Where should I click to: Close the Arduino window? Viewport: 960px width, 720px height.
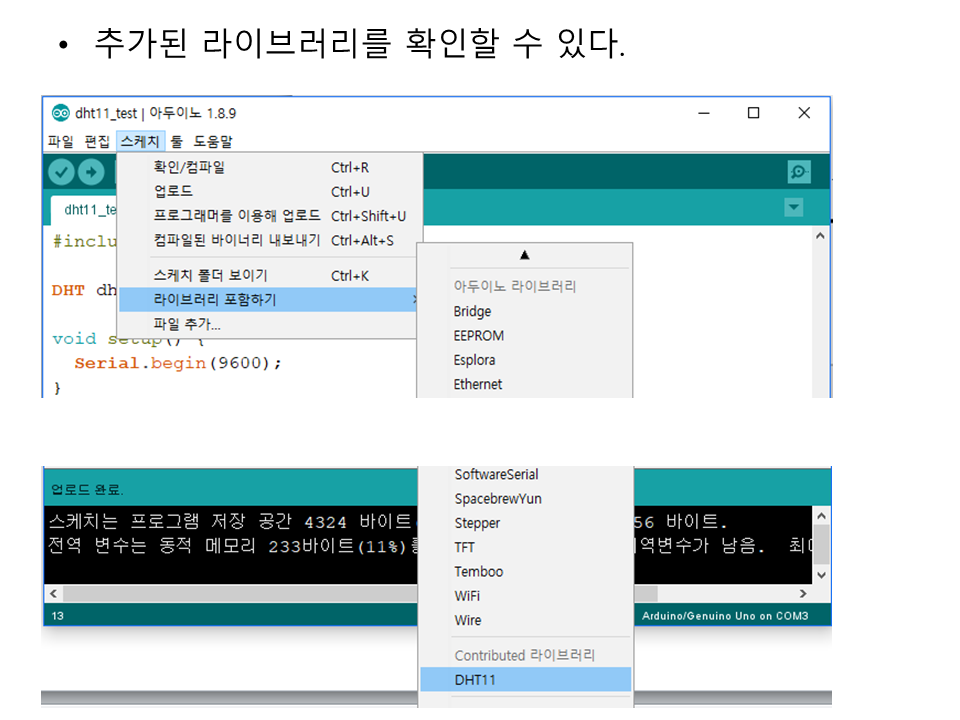[x=804, y=113]
